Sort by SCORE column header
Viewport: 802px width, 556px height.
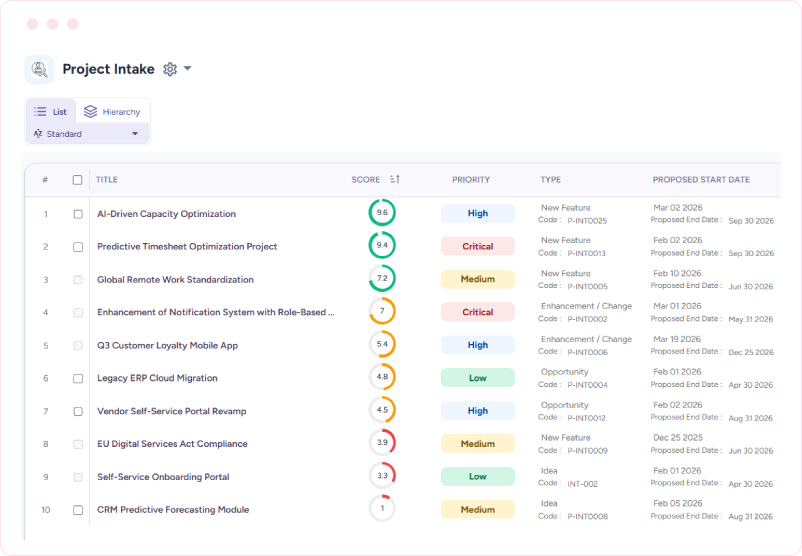tap(366, 180)
